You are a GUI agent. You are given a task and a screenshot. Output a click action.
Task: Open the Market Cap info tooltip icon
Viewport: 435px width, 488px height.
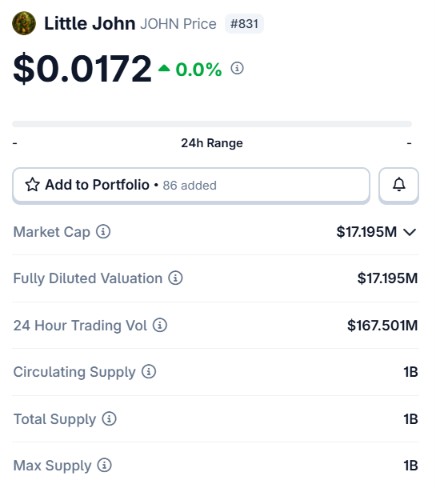click(103, 231)
